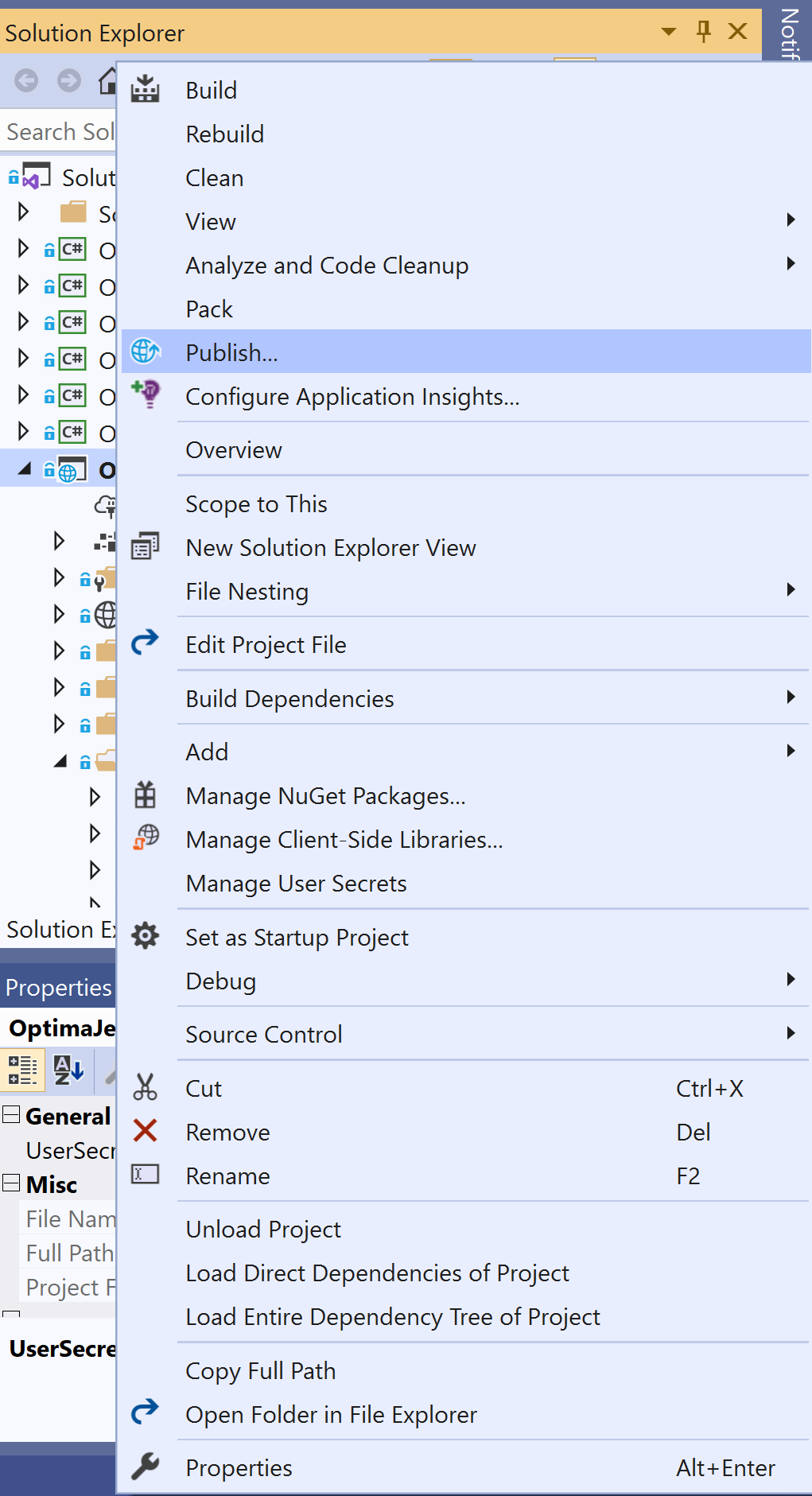Viewport: 812px width, 1496px height.
Task: Click the Edit Project File arrow icon
Action: tap(145, 643)
